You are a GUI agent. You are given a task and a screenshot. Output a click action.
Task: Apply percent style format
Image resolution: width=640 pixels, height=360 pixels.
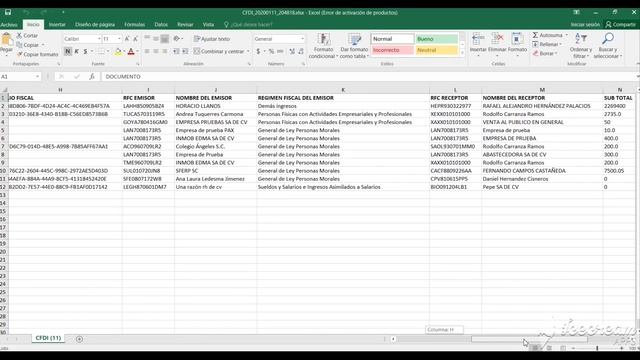pos(271,51)
